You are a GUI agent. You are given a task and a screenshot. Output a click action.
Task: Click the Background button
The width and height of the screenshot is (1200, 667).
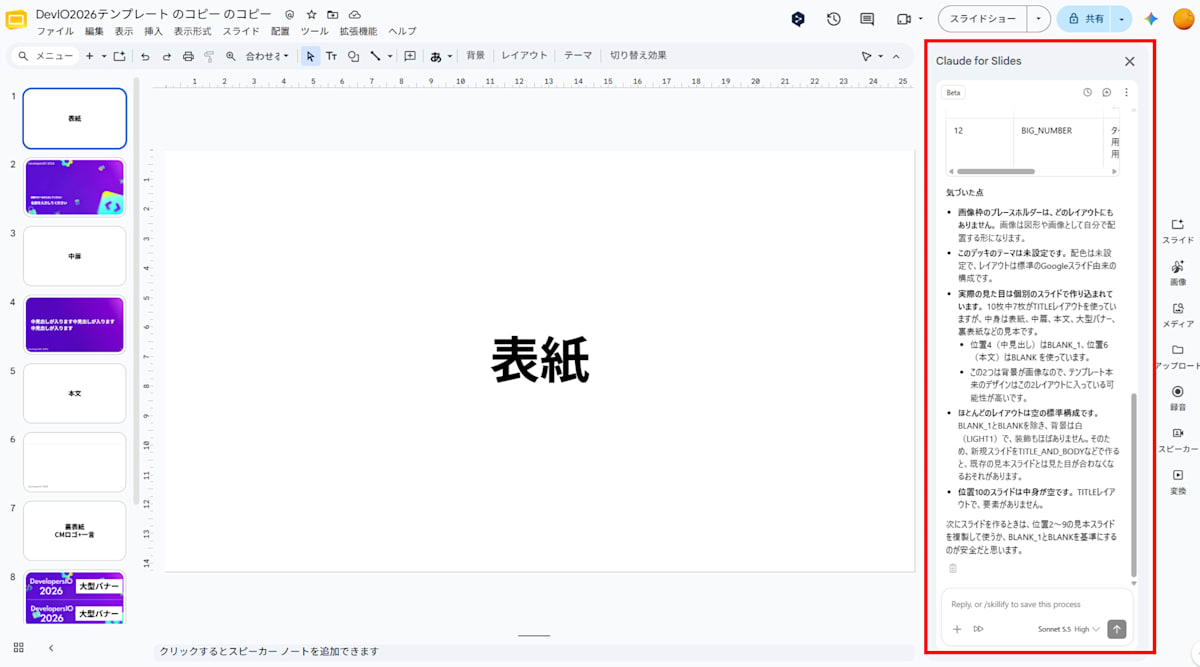pos(475,56)
